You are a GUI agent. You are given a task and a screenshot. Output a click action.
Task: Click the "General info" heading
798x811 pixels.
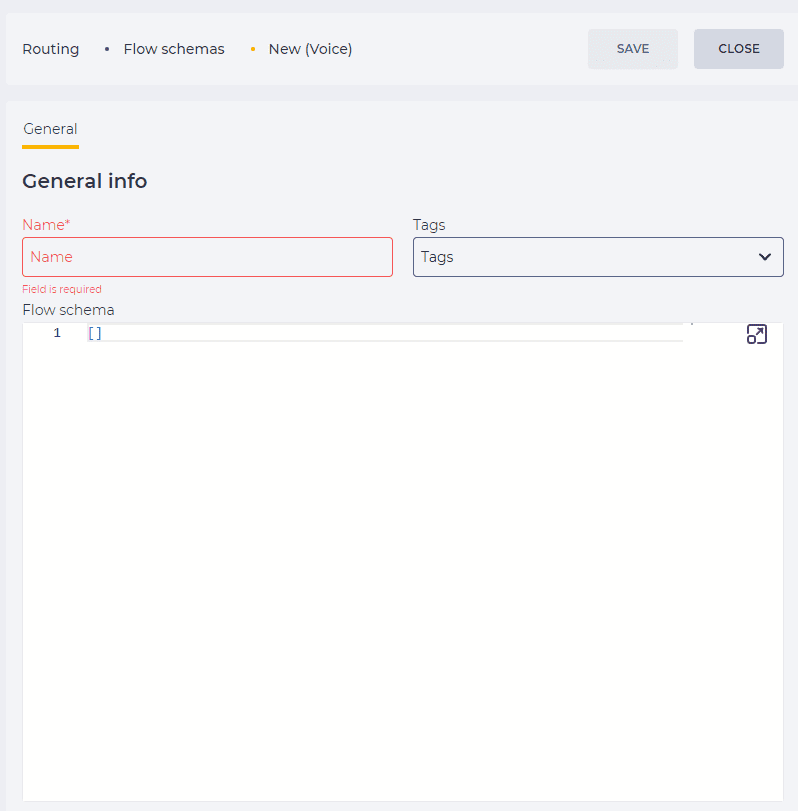(x=85, y=182)
